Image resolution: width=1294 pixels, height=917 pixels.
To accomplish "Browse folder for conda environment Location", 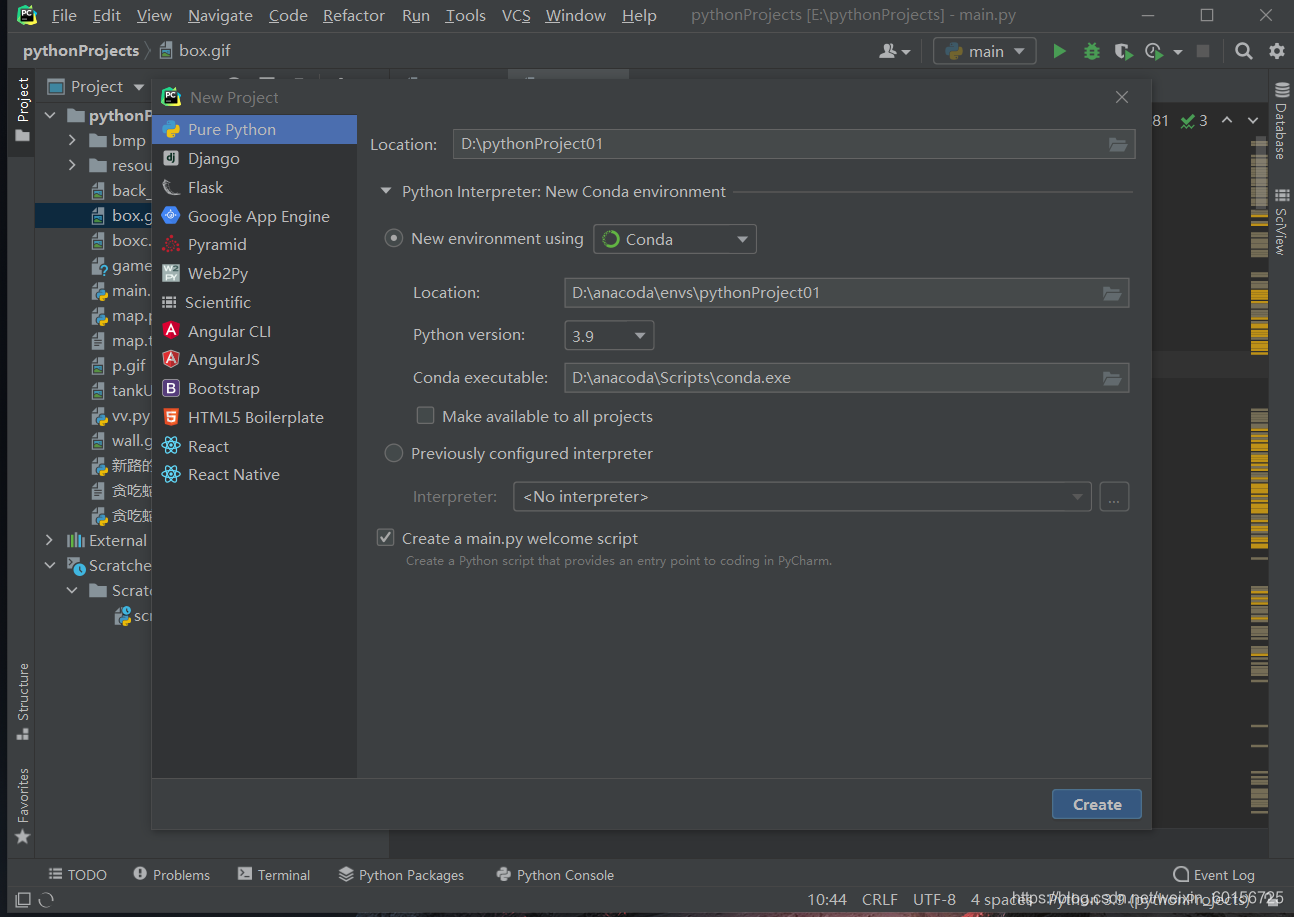I will 1112,293.
